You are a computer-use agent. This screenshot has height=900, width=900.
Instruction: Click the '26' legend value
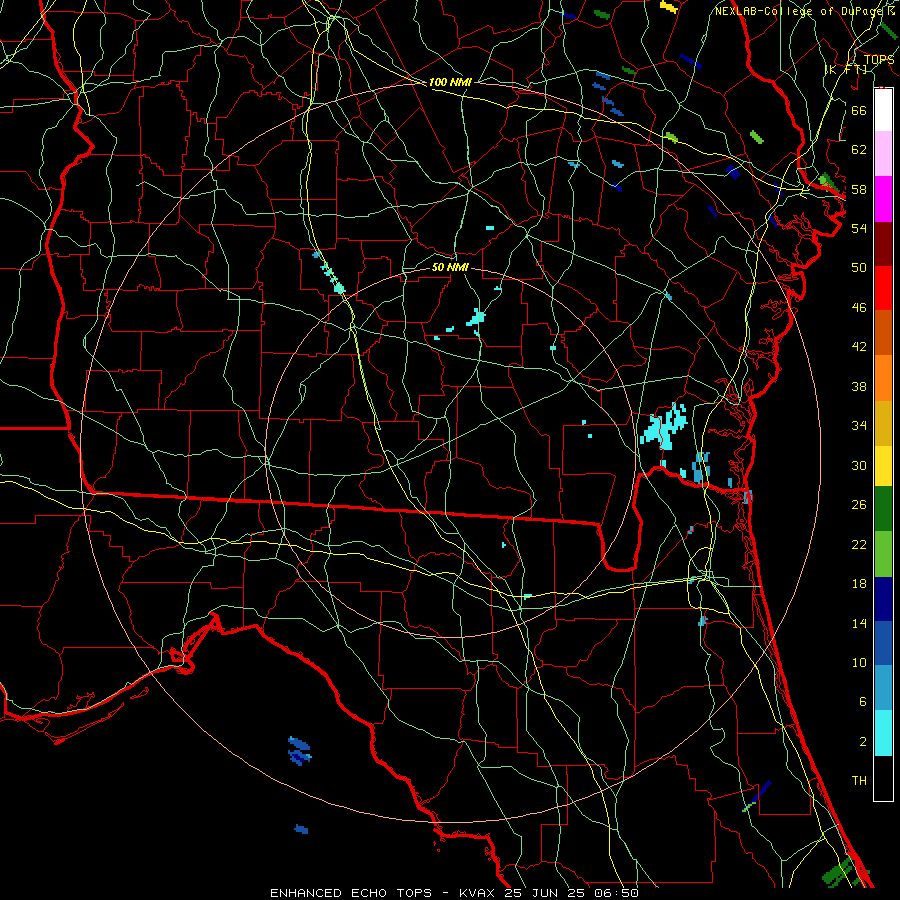[x=859, y=505]
